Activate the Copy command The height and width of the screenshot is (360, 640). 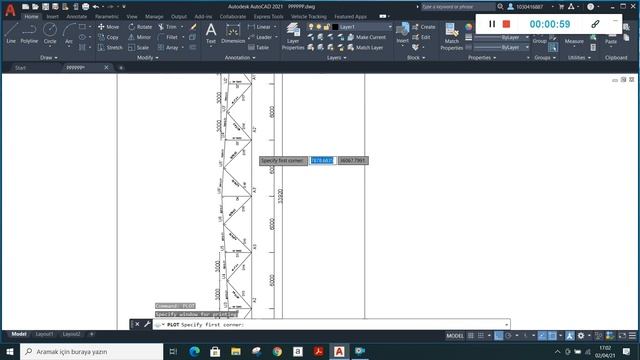(x=109, y=37)
